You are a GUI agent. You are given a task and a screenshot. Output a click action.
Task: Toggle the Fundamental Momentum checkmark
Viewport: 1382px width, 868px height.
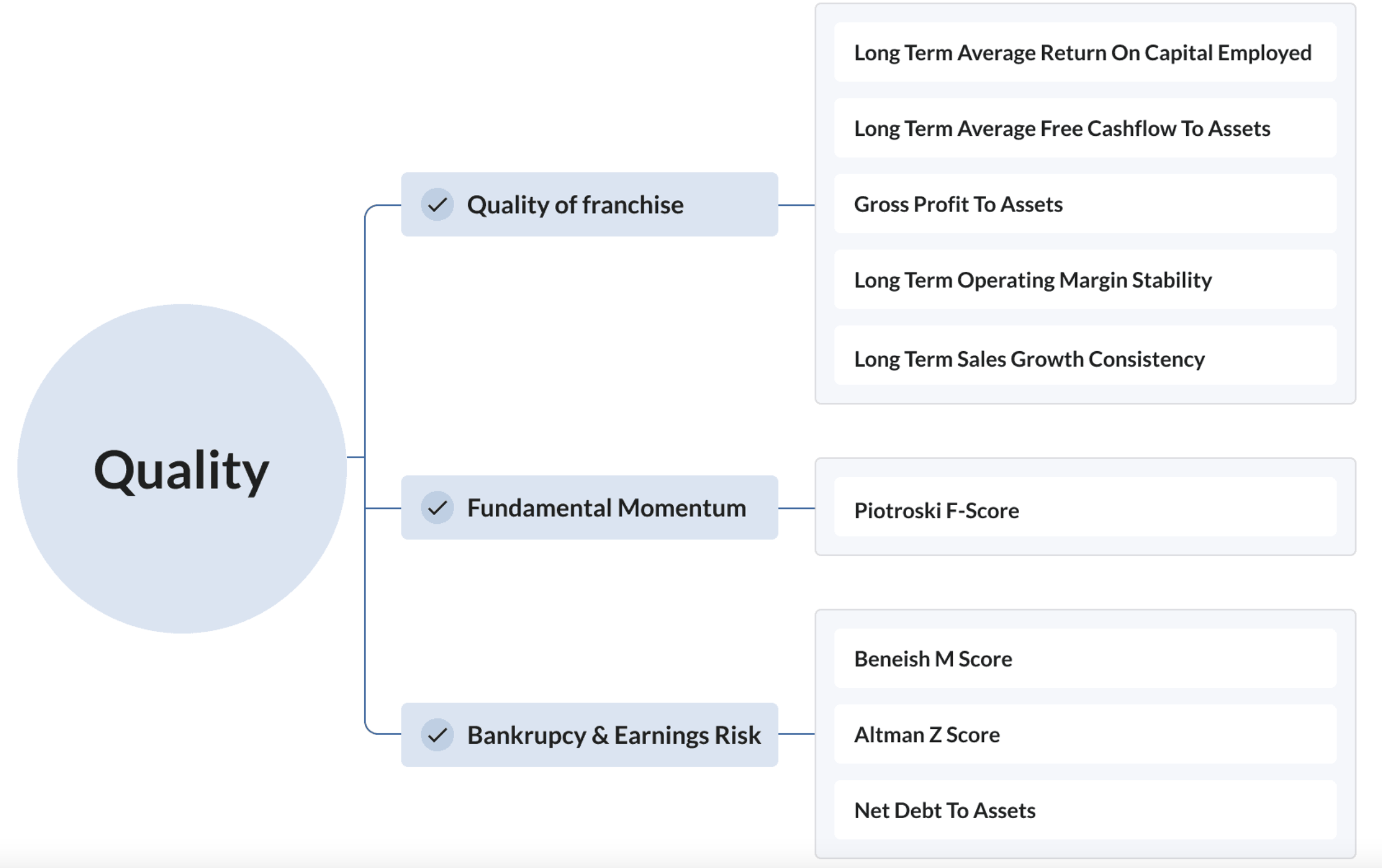tap(437, 508)
